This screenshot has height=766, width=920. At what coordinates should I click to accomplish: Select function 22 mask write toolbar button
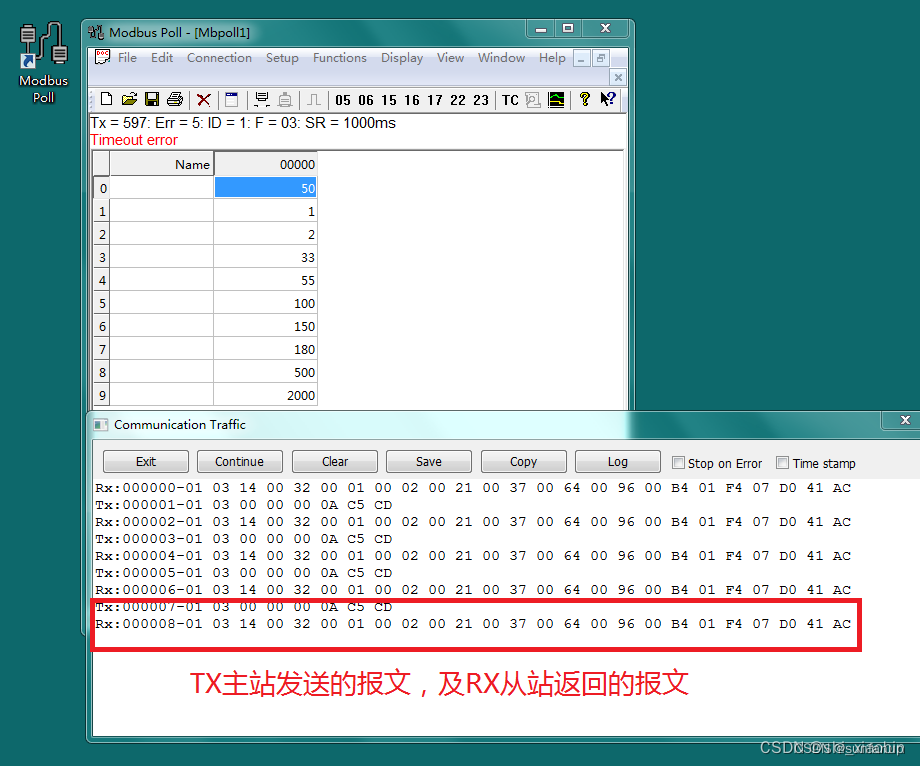pyautogui.click(x=458, y=100)
